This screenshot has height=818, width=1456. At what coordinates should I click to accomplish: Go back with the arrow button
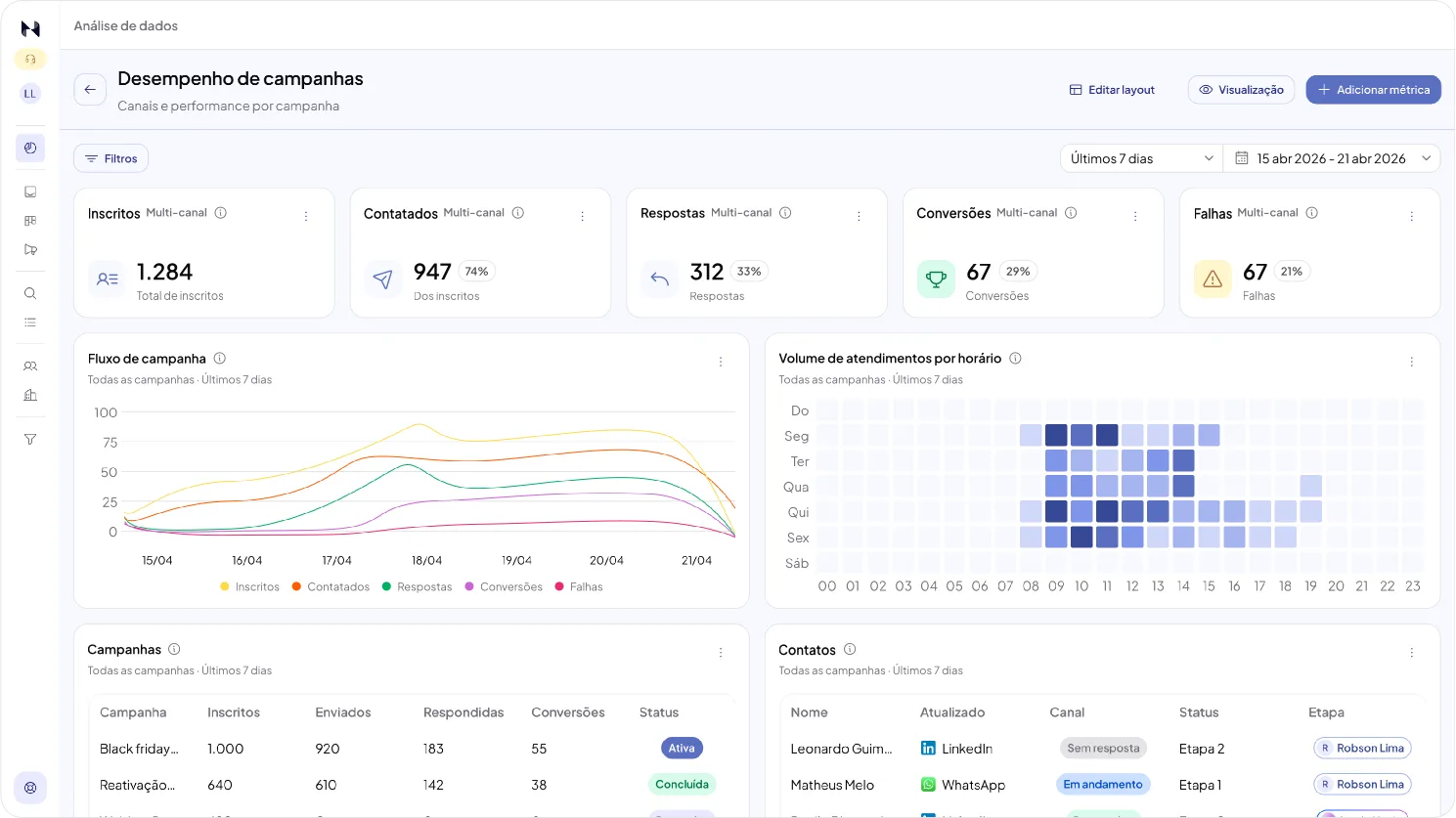click(x=90, y=90)
